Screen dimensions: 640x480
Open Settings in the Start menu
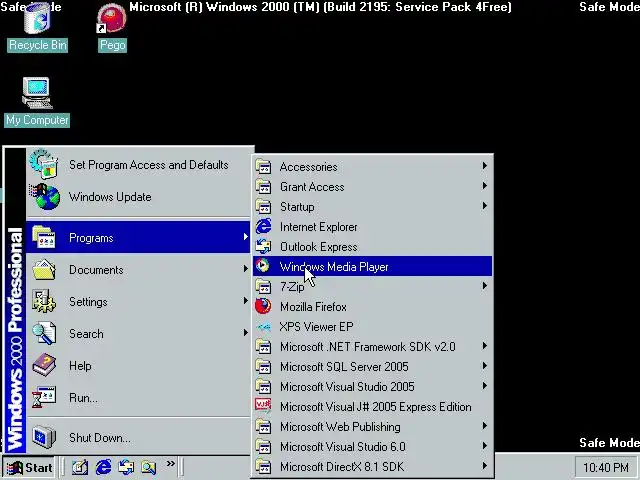(x=138, y=301)
